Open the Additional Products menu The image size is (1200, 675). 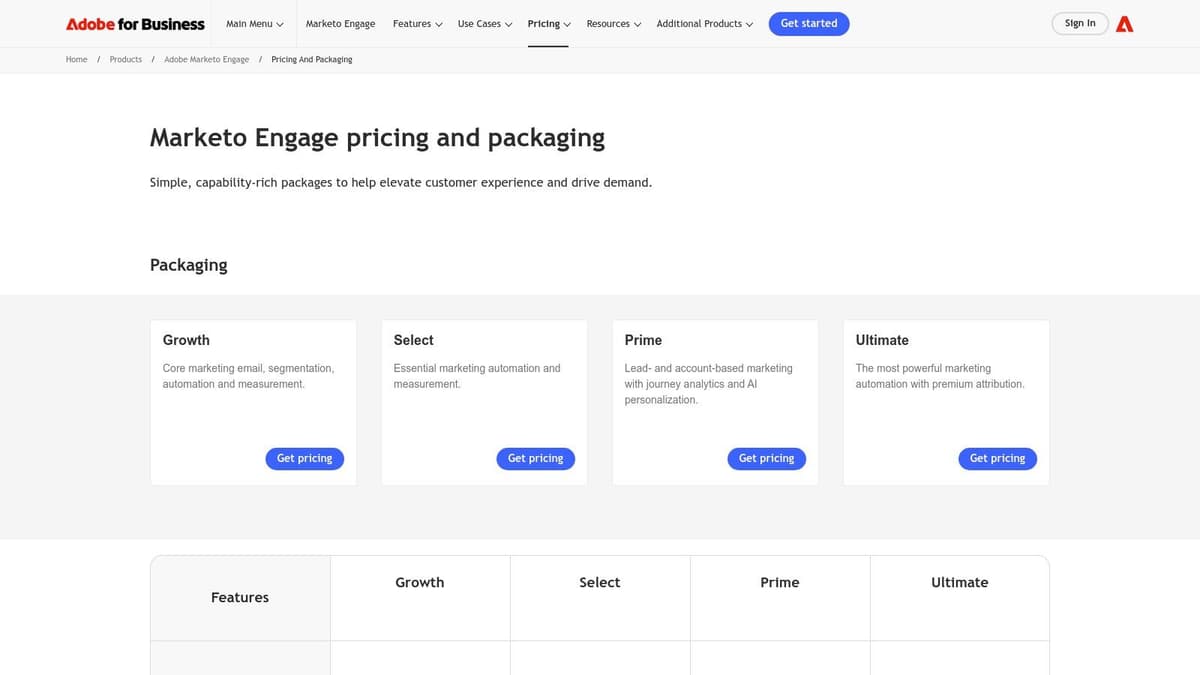[704, 24]
